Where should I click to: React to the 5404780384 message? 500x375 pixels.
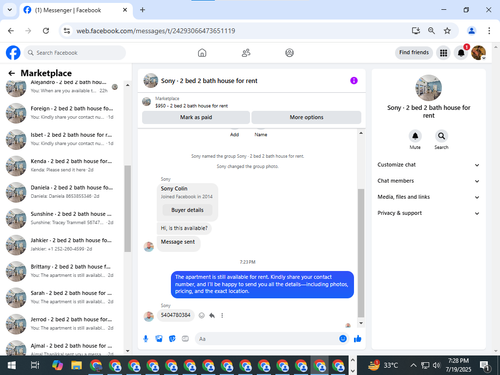coord(202,315)
